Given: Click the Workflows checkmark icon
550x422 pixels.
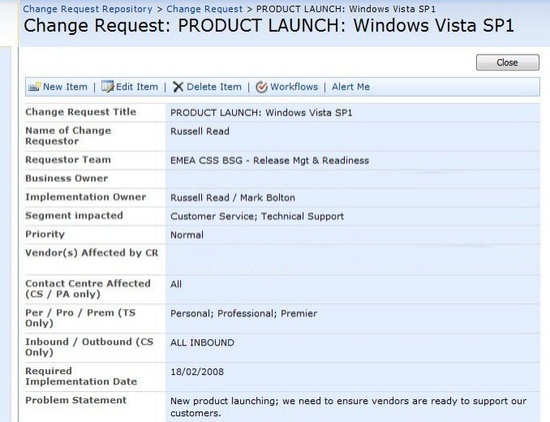Looking at the screenshot, I should 261,87.
